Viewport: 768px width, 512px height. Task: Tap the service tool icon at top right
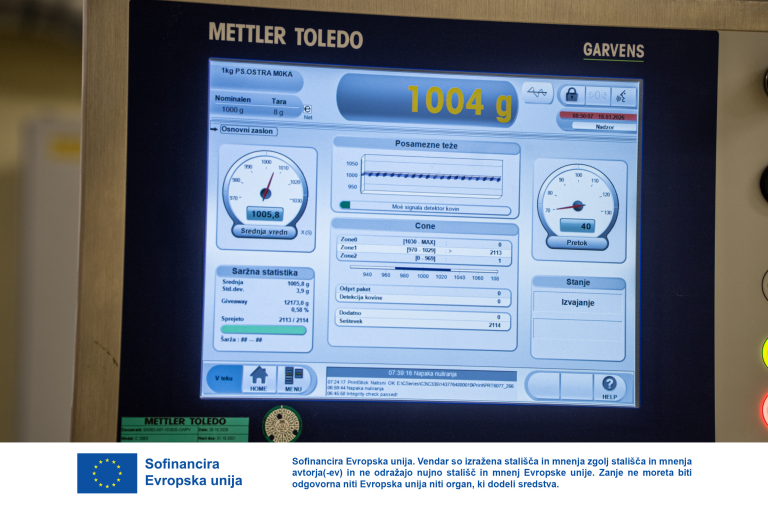click(x=623, y=96)
